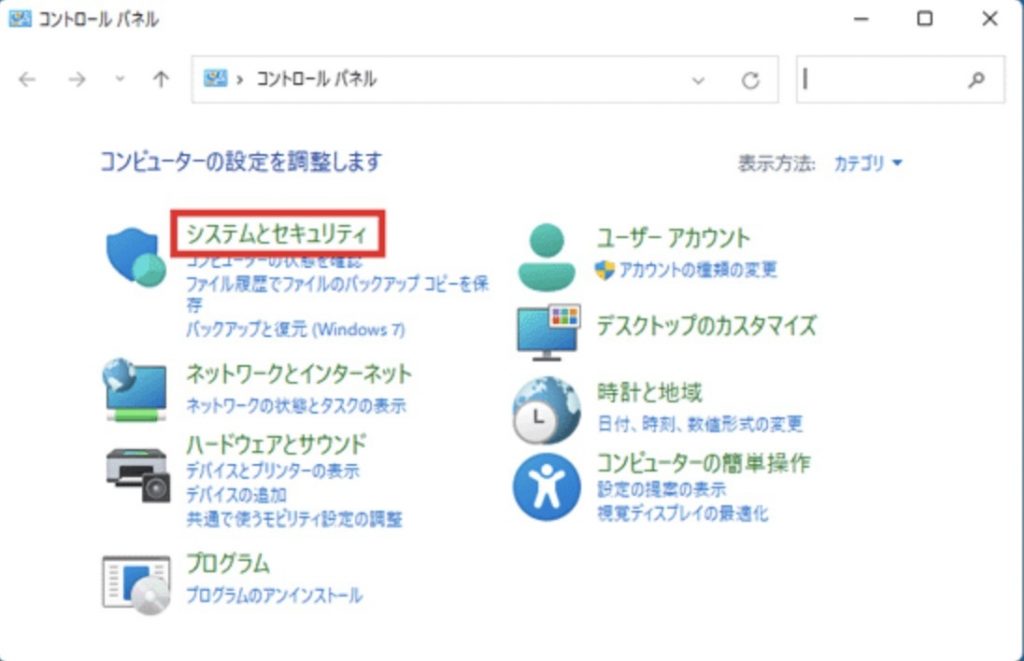Open the 時計と地域 clock globe icon
Image resolution: width=1024 pixels, height=661 pixels.
point(547,410)
